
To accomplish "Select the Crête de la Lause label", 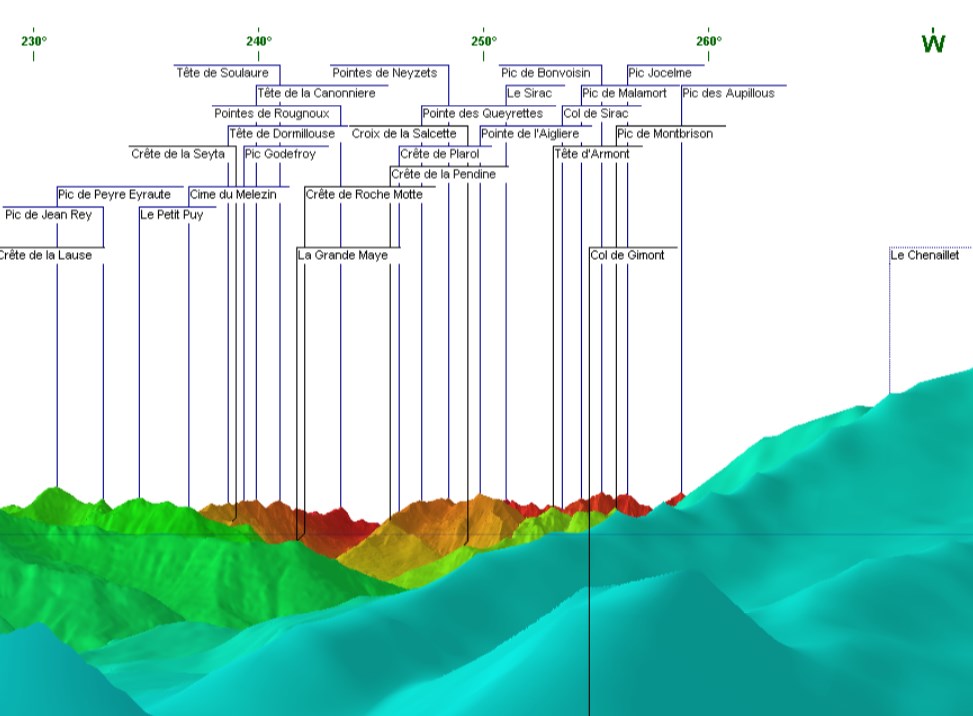I will click(x=46, y=255).
